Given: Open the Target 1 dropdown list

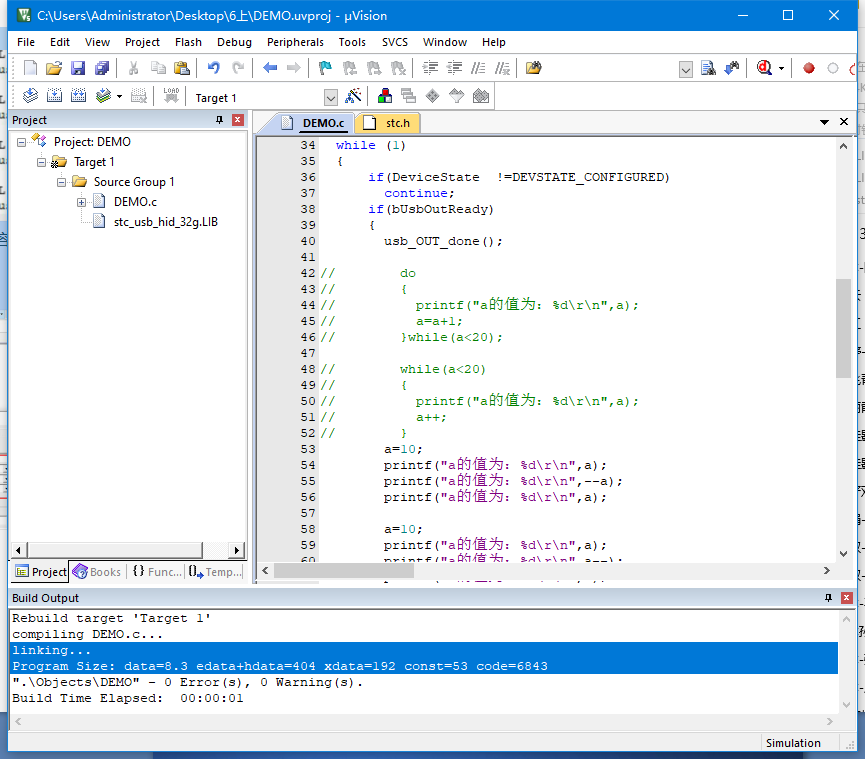Looking at the screenshot, I should point(331,98).
